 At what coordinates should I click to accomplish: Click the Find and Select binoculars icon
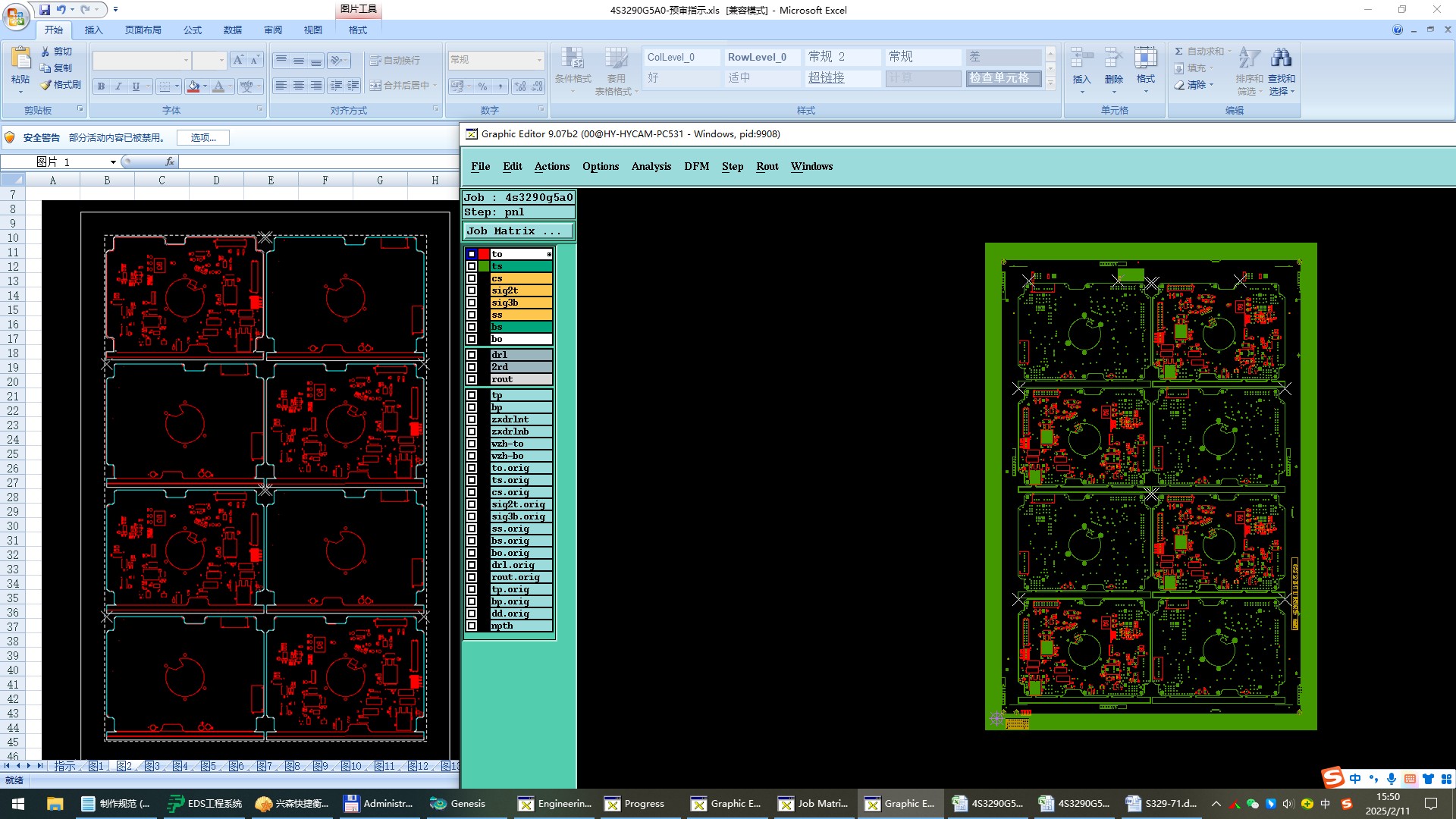(x=1281, y=58)
